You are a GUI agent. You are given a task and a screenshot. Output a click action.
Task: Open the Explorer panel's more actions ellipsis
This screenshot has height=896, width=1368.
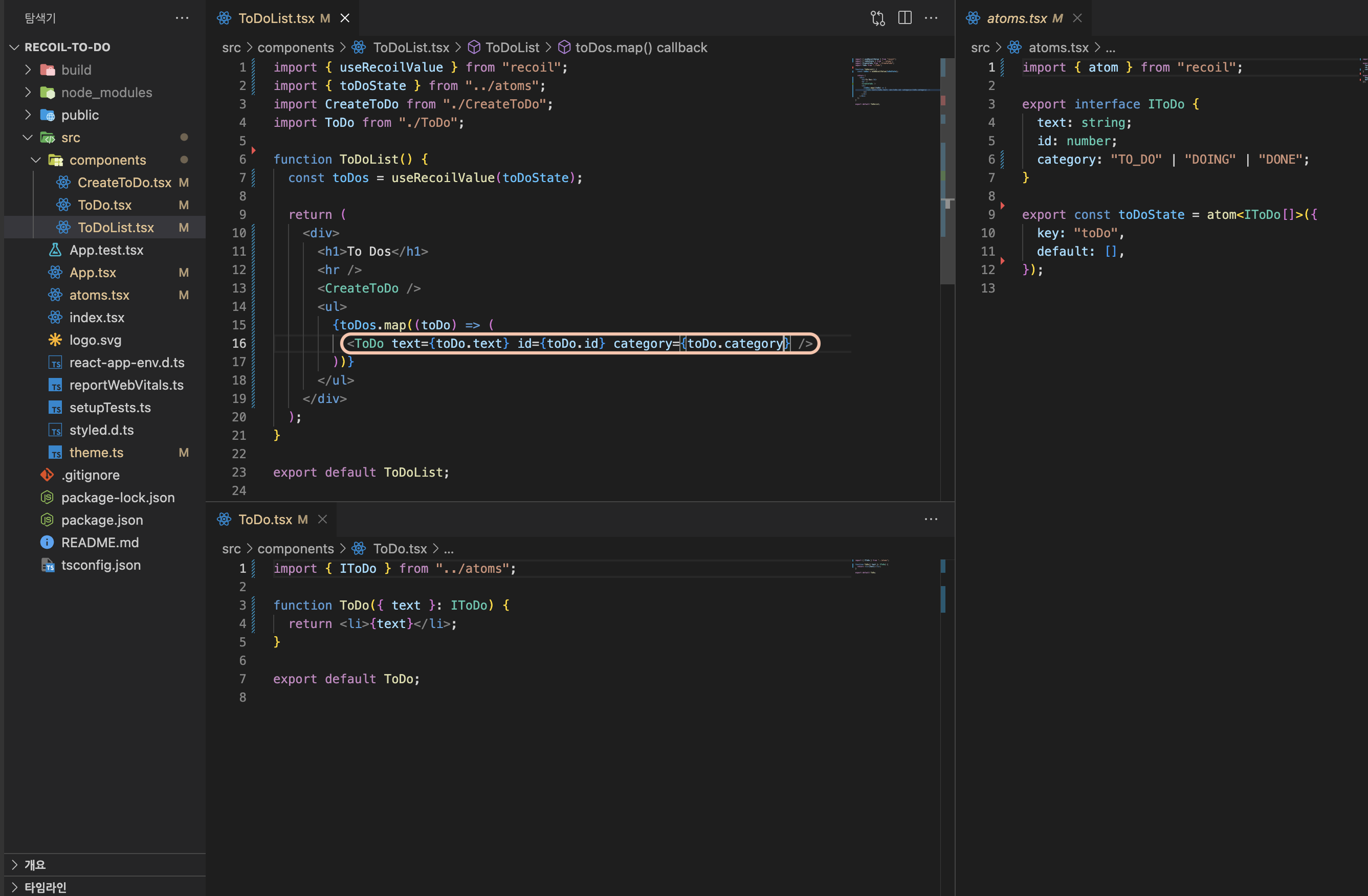(182, 18)
